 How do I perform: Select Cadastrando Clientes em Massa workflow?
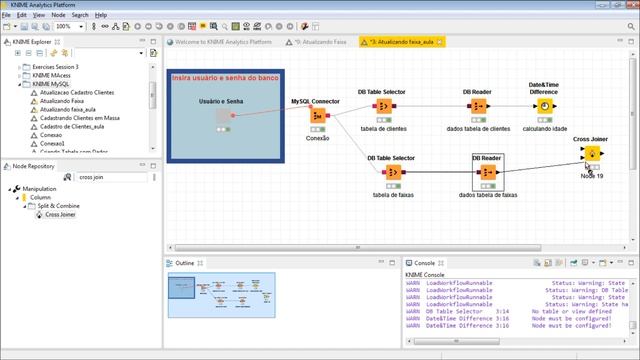(80, 118)
